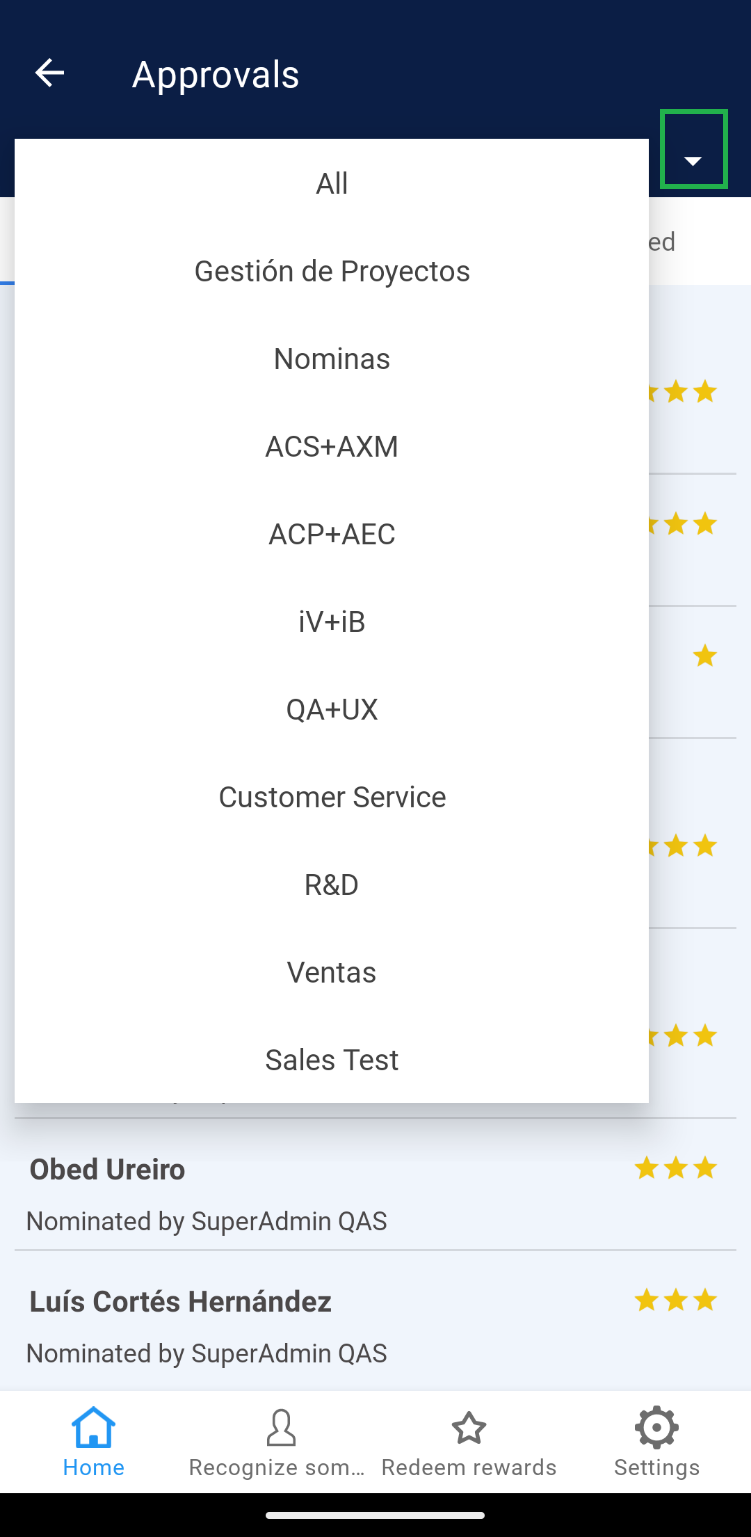Image resolution: width=751 pixels, height=1537 pixels.
Task: Tap the Recognize someone person icon
Action: point(281,1428)
